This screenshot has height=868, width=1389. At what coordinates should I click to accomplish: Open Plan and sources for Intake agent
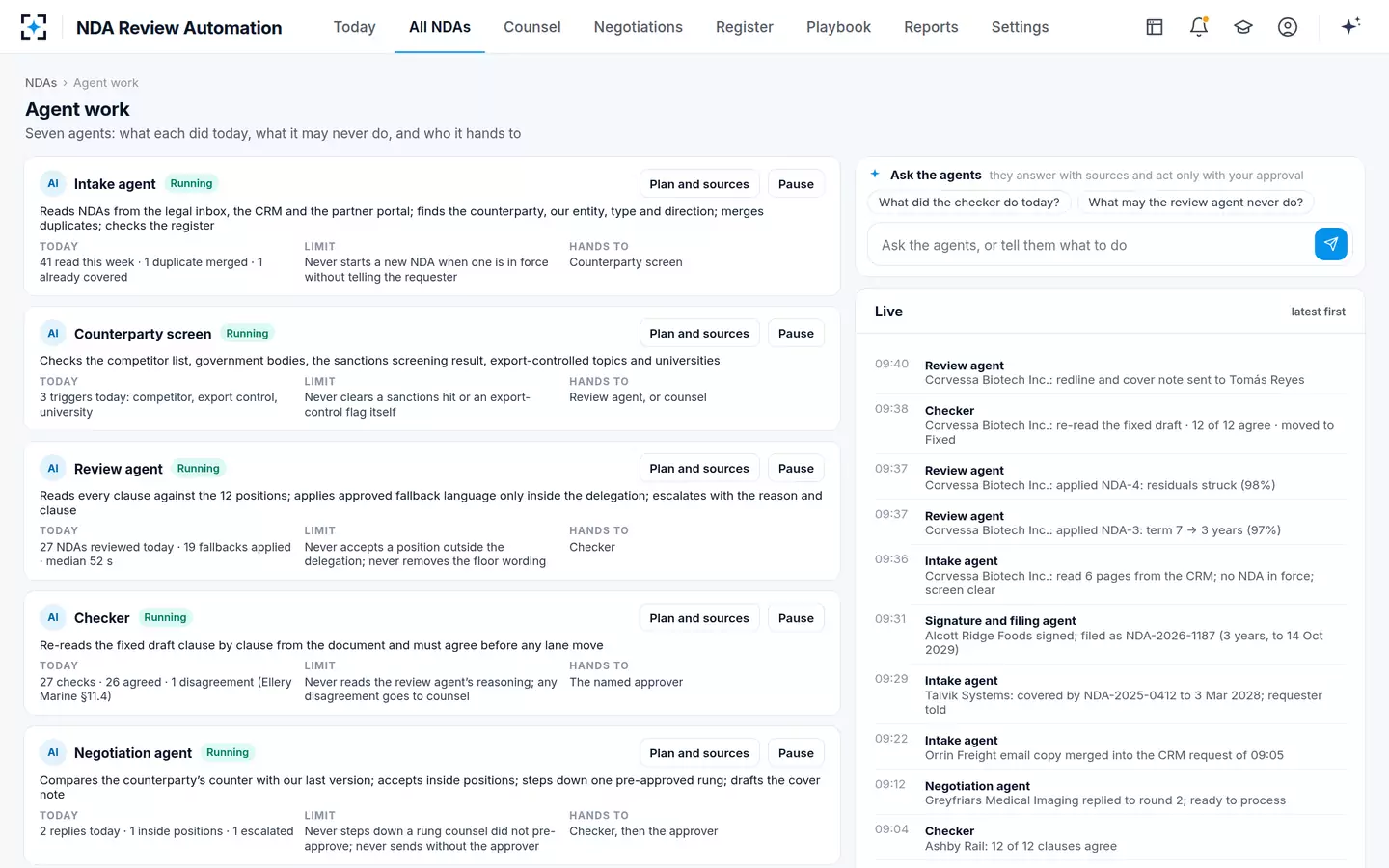699,184
